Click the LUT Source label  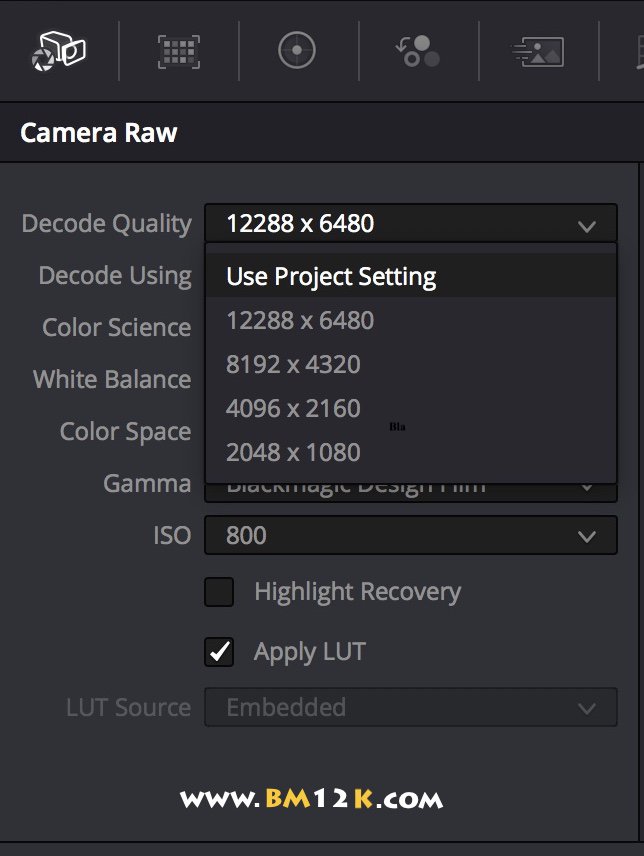pyautogui.click(x=129, y=708)
